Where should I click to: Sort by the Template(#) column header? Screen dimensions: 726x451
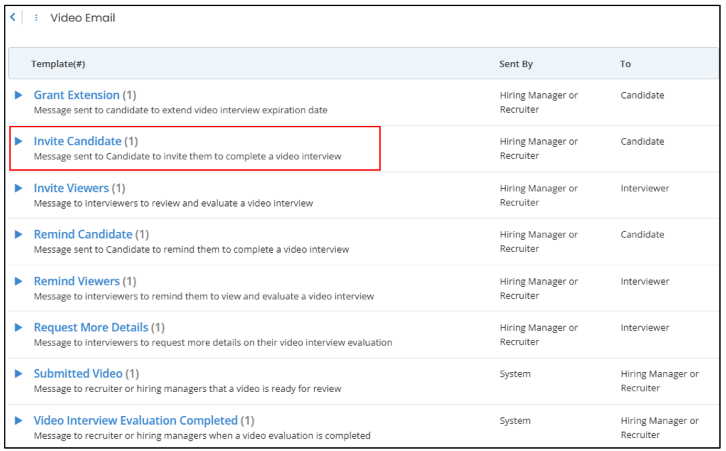[x=58, y=64]
